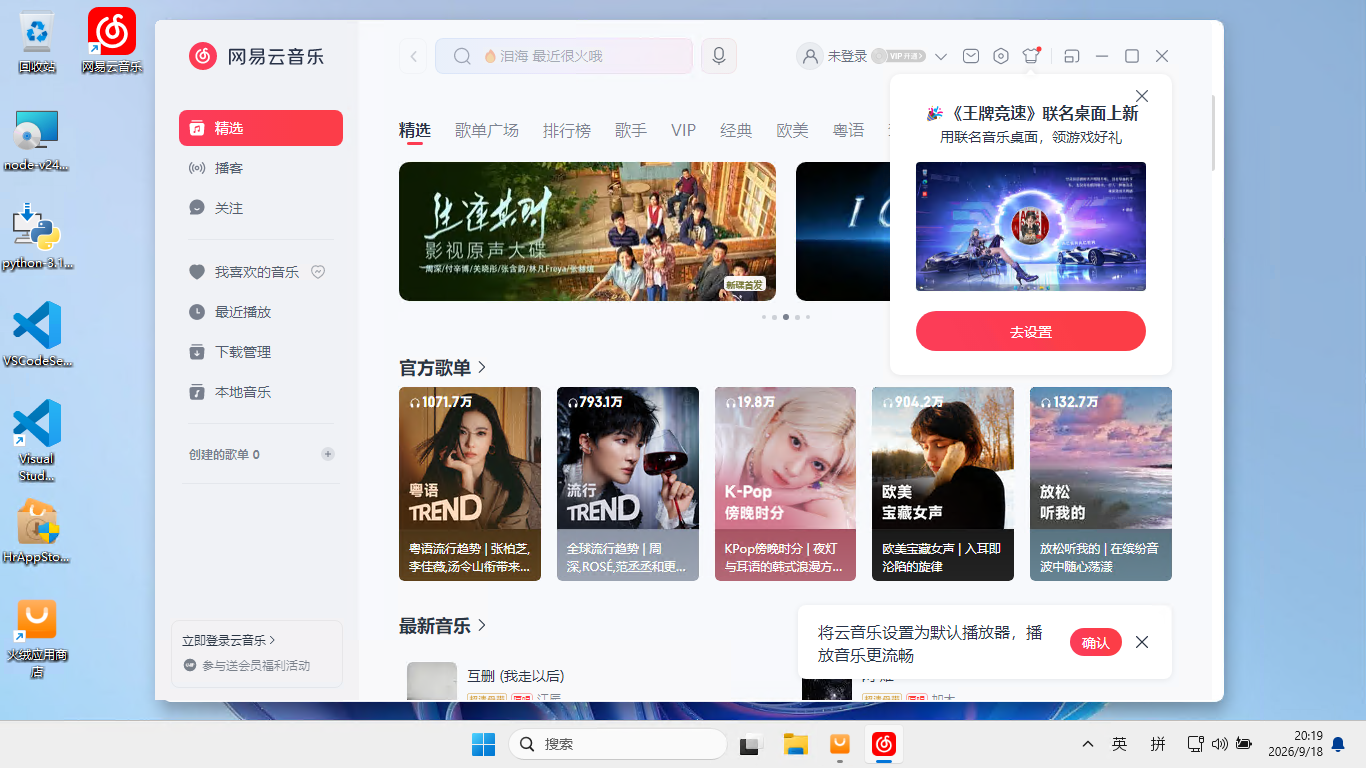The height and width of the screenshot is (768, 1366).
Task: Expand the account dropdown arrow
Action: tap(941, 57)
